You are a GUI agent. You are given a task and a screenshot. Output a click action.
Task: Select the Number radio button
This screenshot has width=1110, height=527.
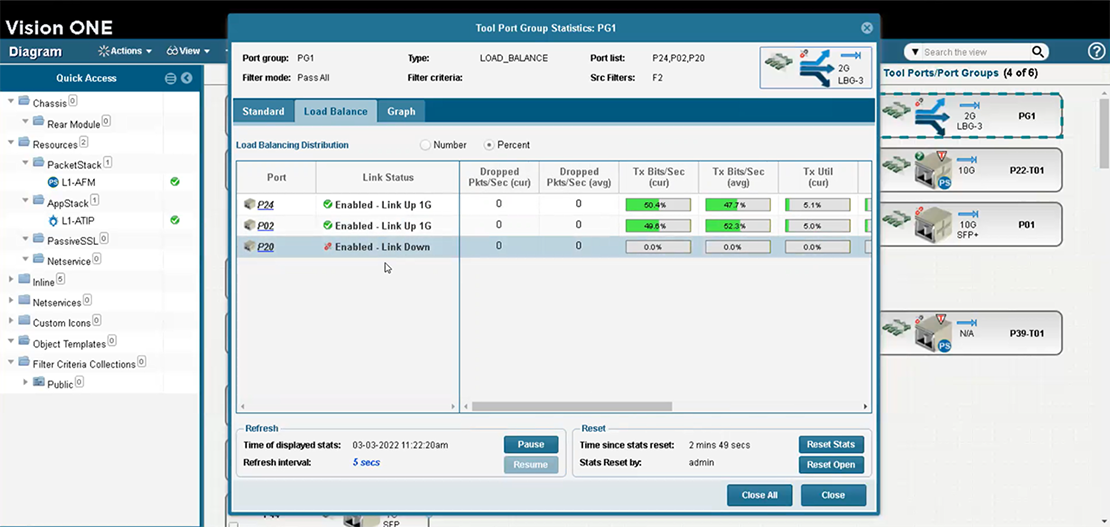coord(425,145)
